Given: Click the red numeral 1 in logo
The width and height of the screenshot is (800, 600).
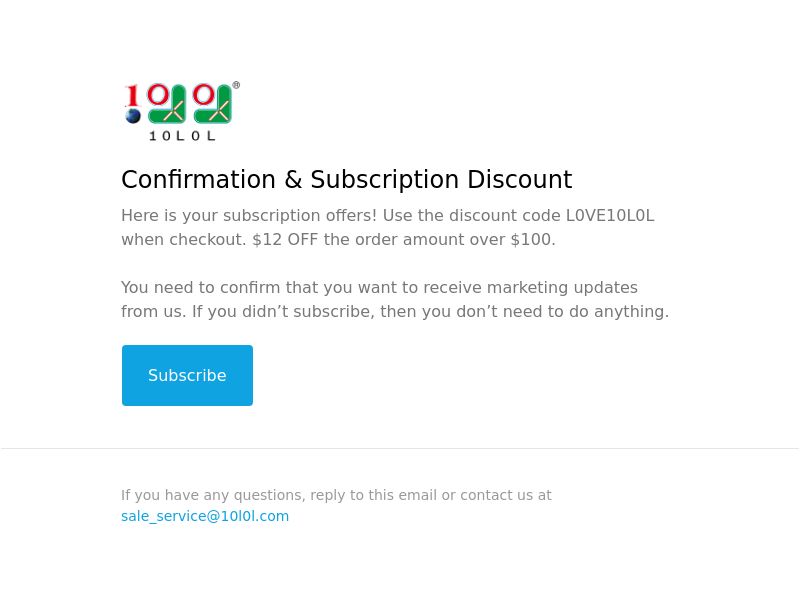Looking at the screenshot, I should (133, 95).
